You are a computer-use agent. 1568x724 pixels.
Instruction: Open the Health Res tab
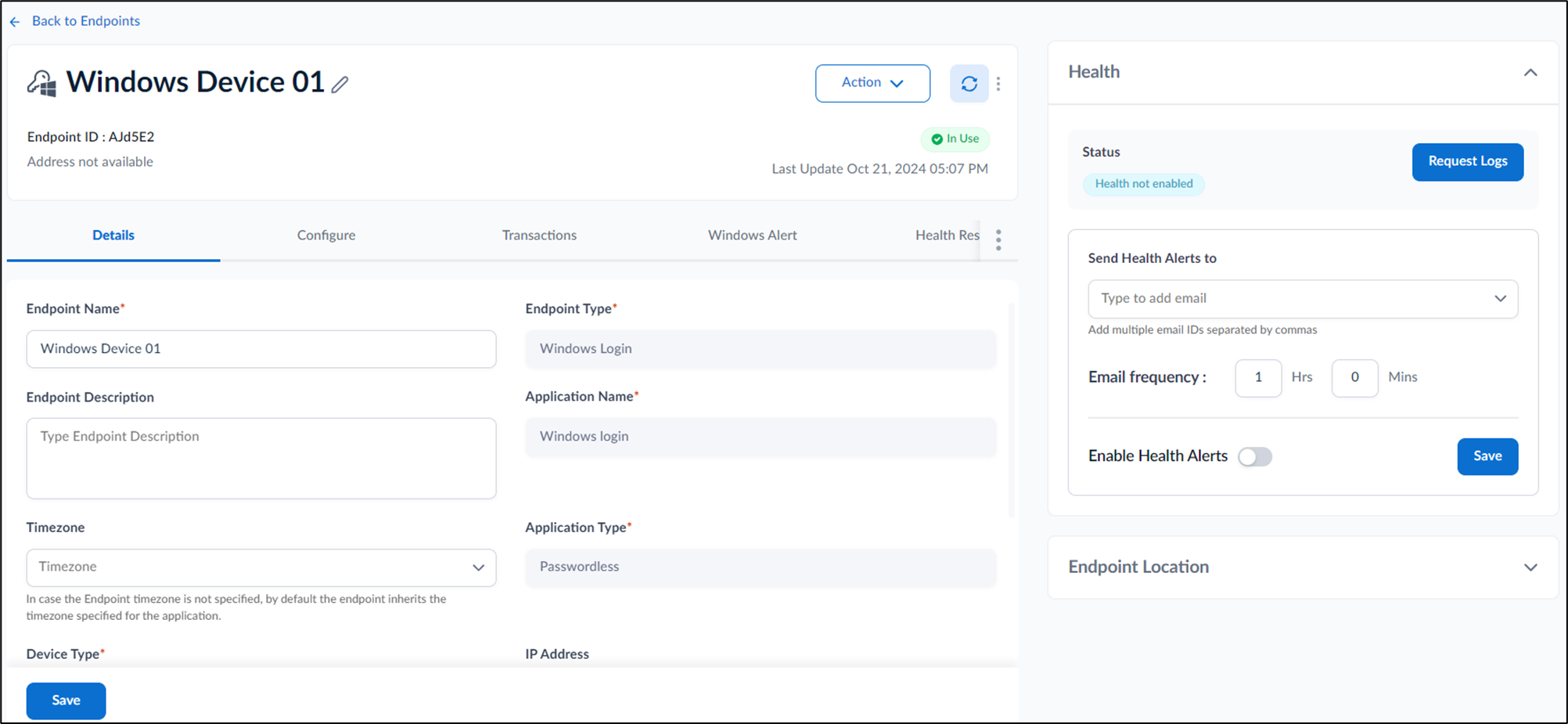point(947,236)
